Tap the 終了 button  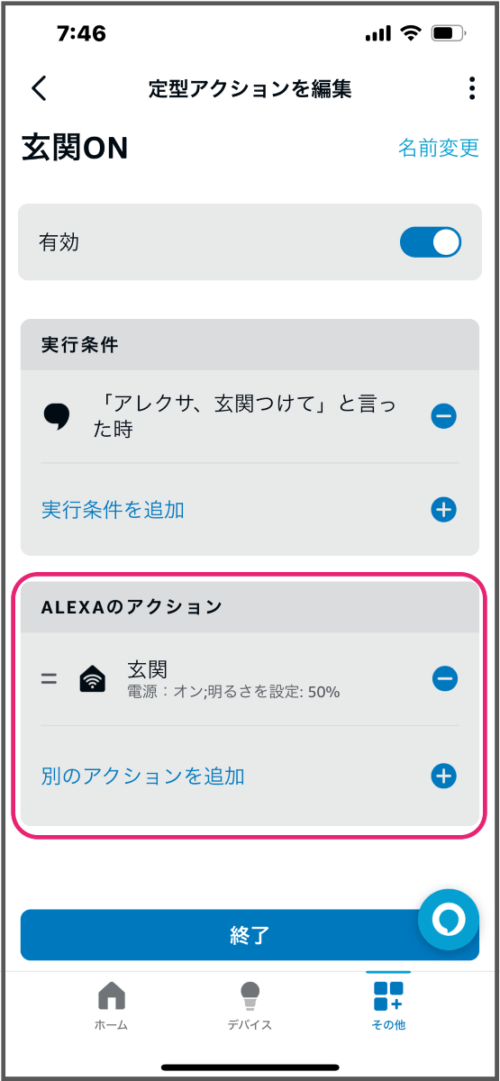pos(250,935)
